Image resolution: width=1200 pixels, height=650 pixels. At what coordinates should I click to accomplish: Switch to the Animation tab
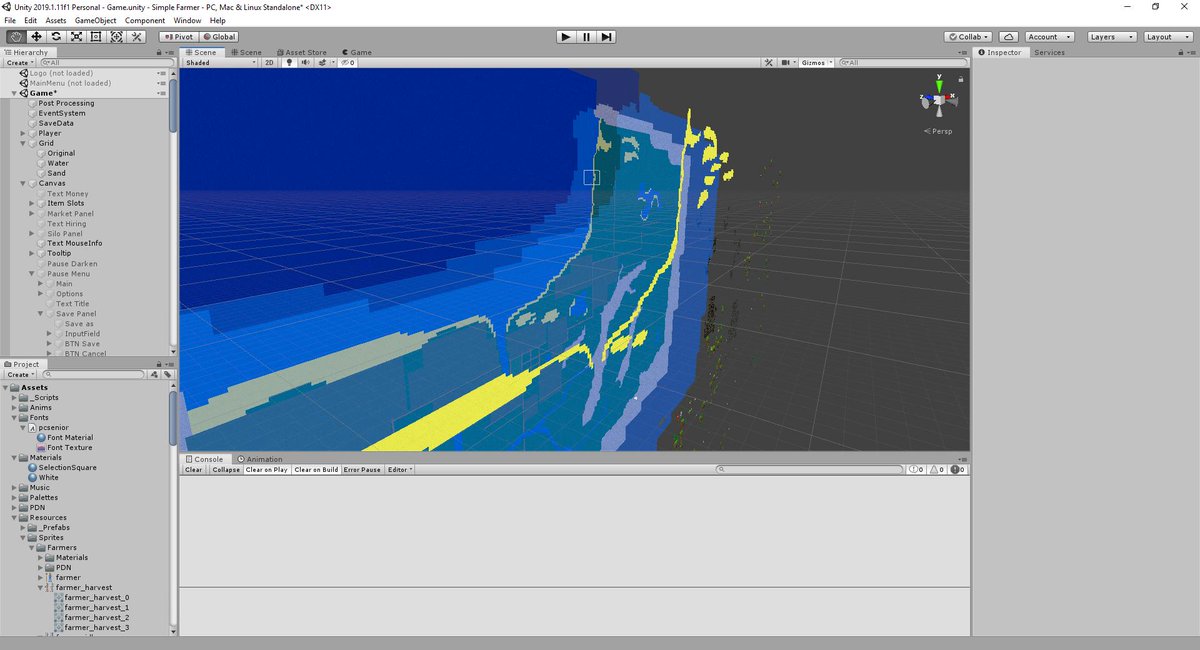point(259,459)
